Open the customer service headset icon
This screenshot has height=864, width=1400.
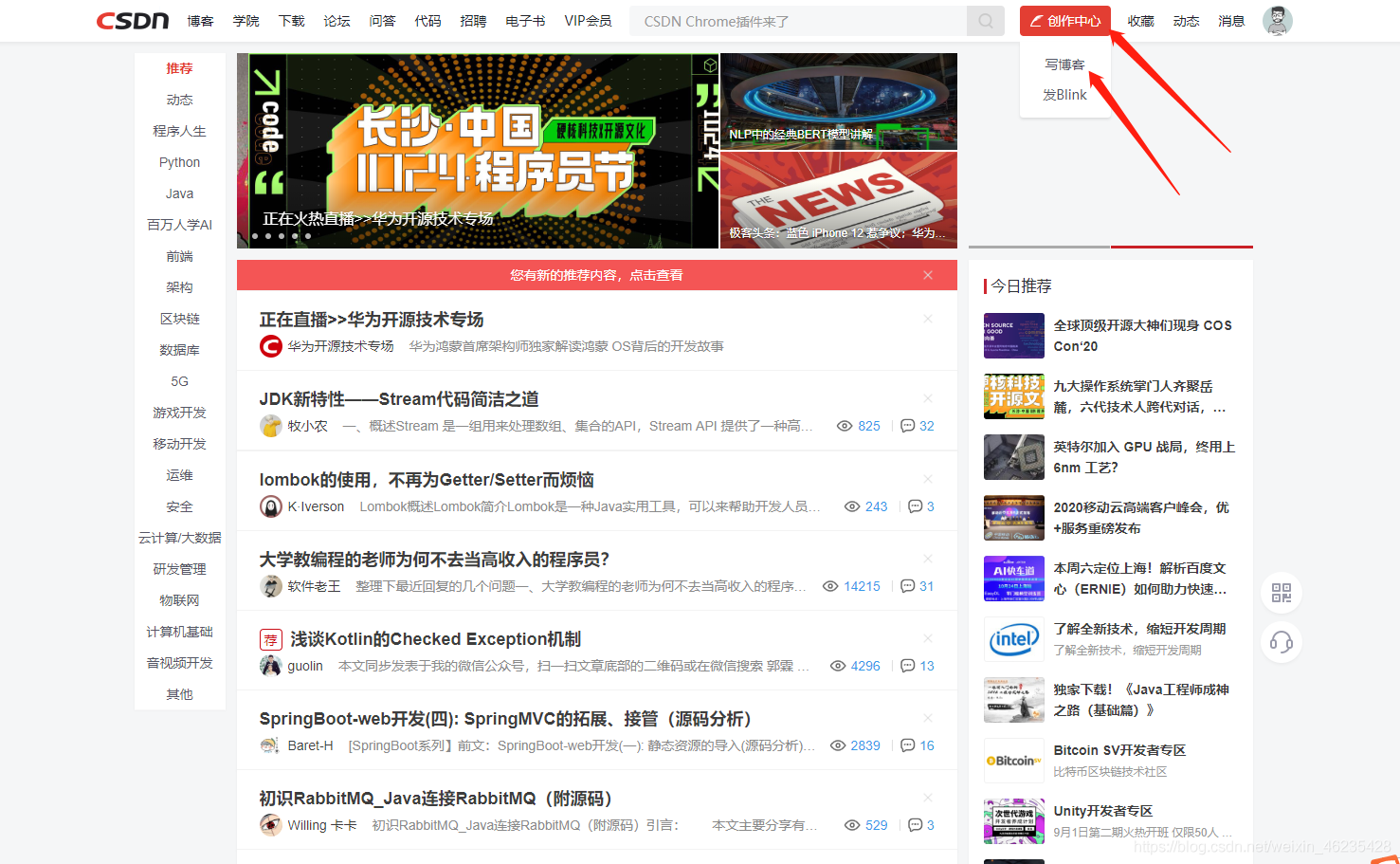[x=1282, y=643]
